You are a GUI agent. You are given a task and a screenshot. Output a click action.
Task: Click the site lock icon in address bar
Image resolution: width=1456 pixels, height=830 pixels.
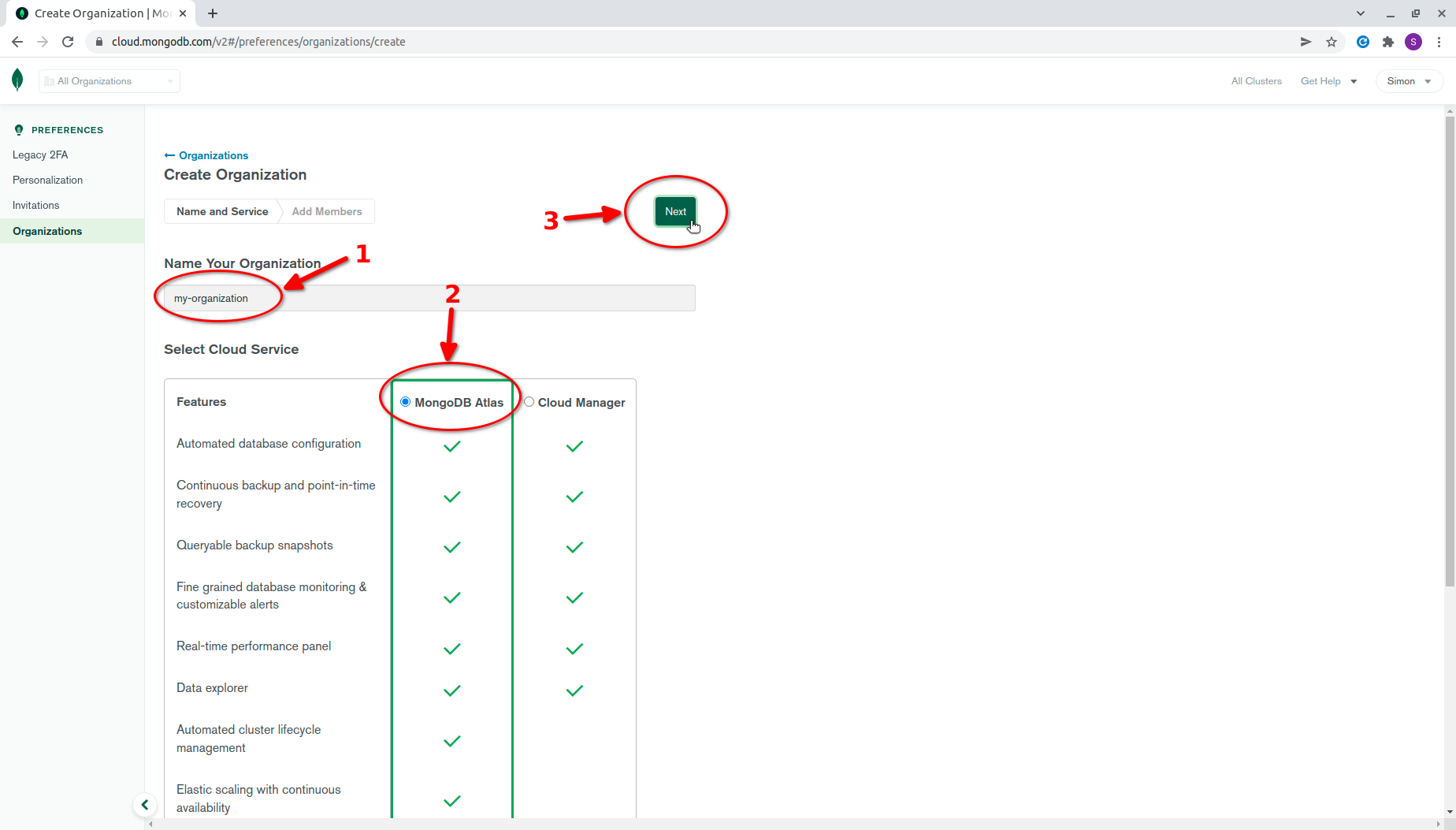coord(99,42)
